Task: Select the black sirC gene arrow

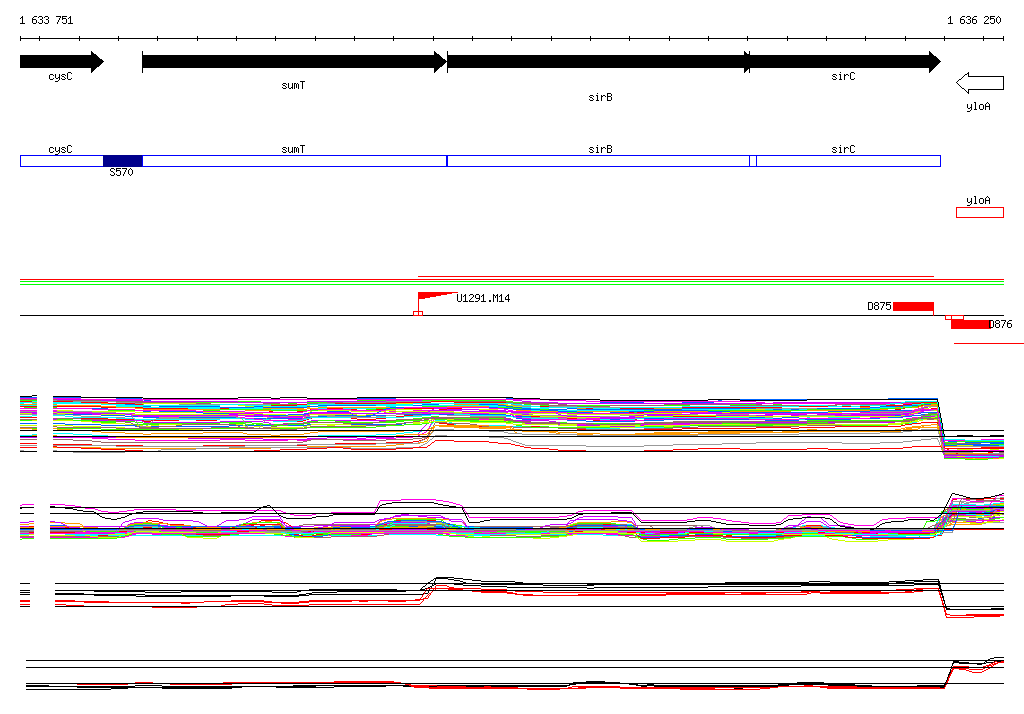Action: pos(845,62)
